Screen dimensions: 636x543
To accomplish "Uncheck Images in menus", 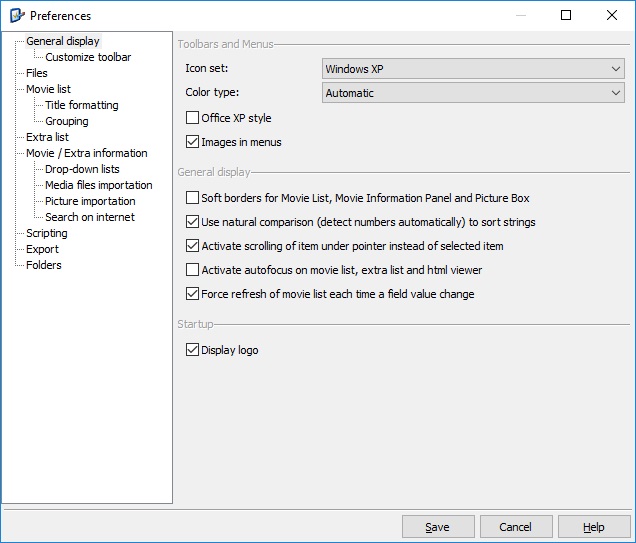I will [x=193, y=142].
